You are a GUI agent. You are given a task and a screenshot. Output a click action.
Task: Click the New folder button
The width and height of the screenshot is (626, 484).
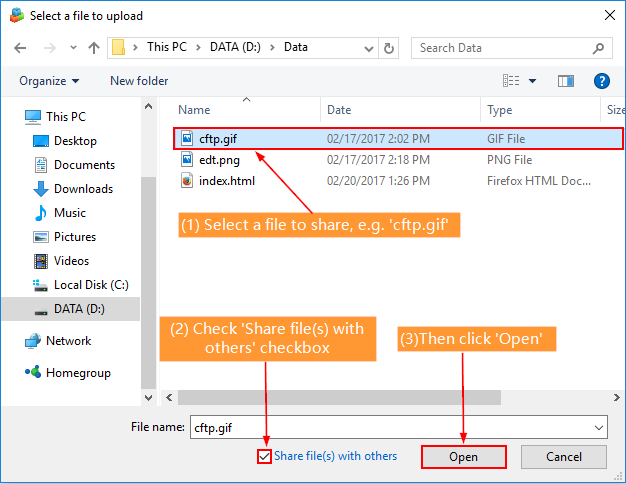(139, 81)
